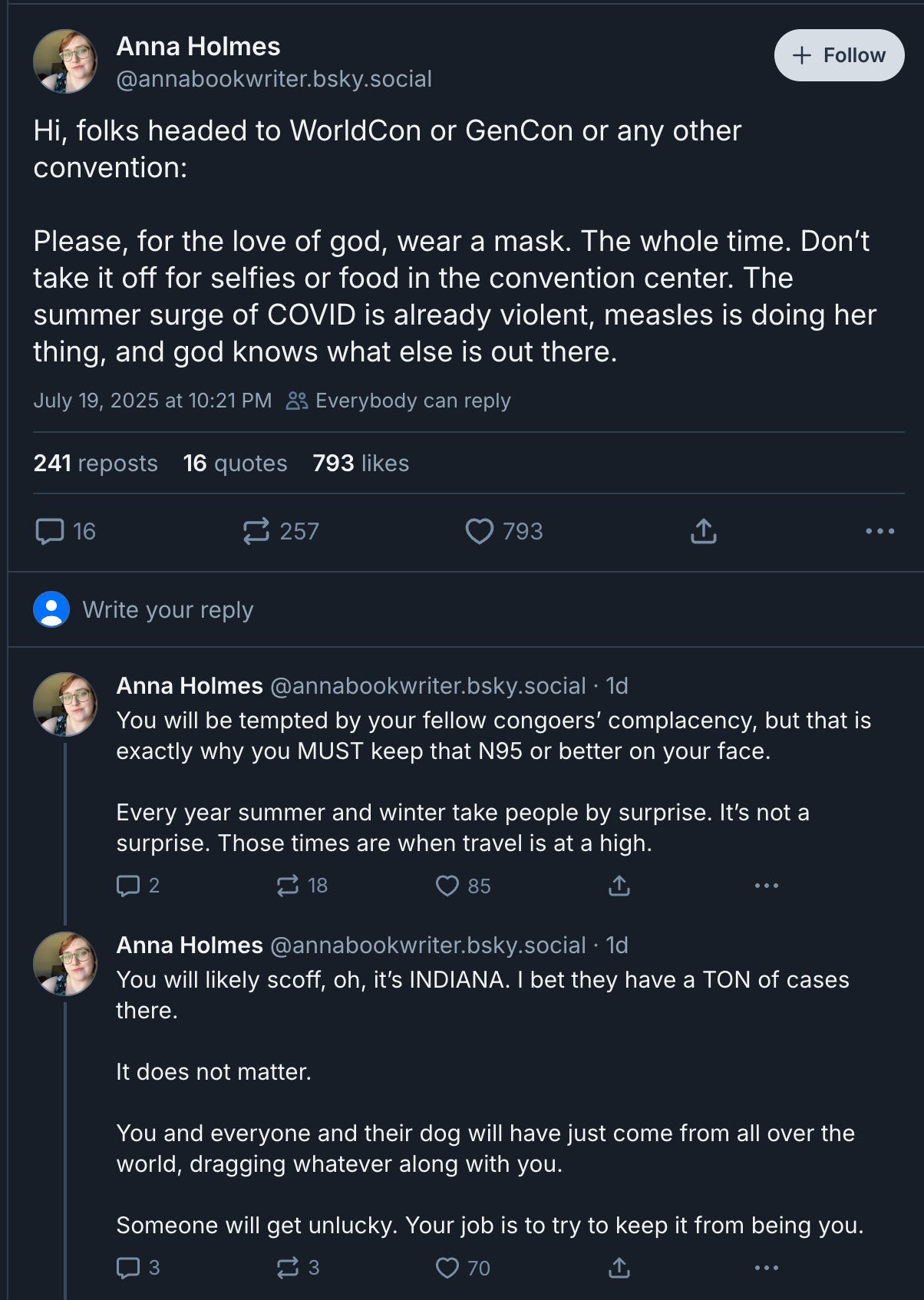Viewport: 924px width, 1300px height.
Task: Repost the main post with 257 reposts
Action: (x=256, y=531)
